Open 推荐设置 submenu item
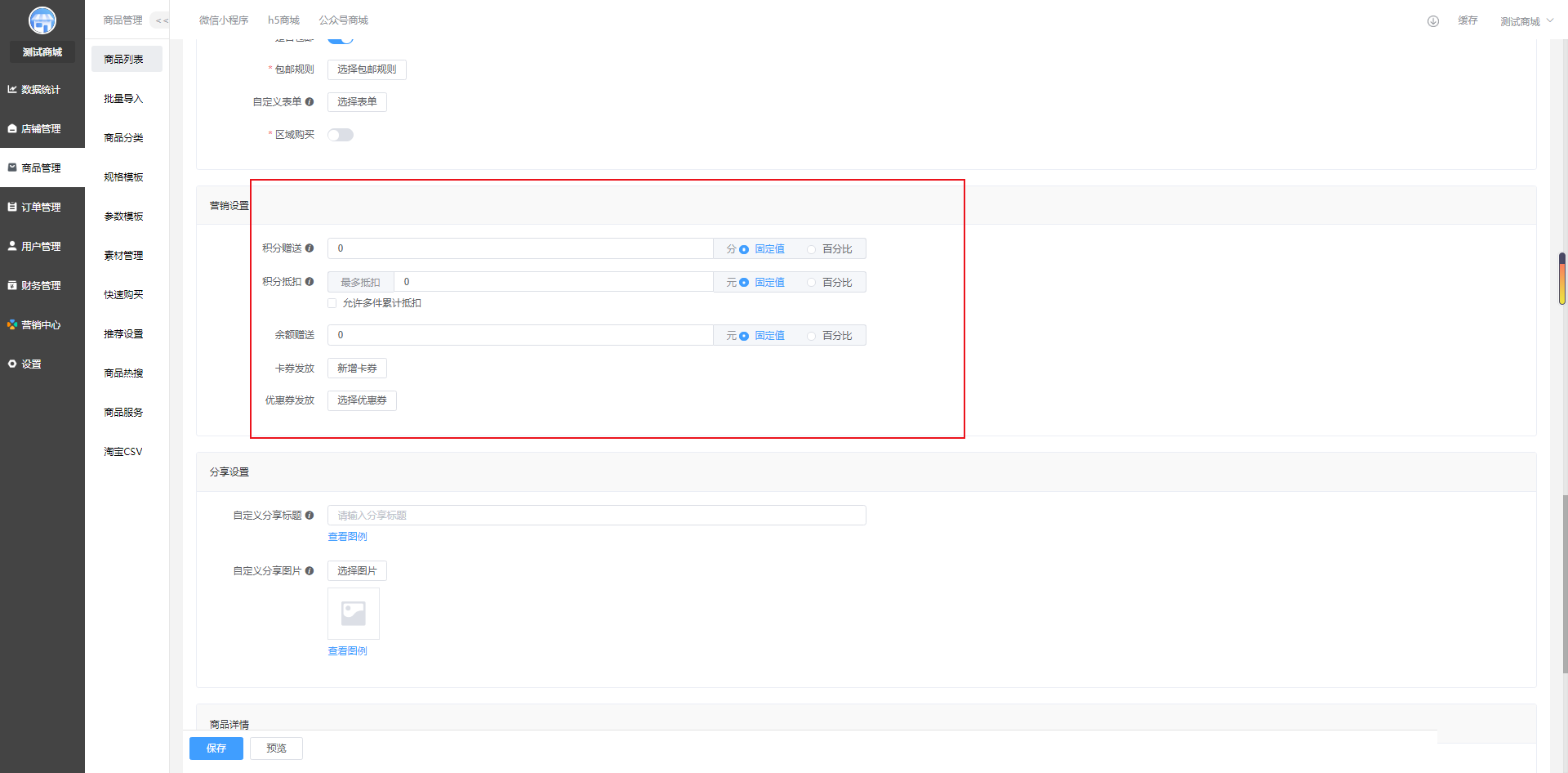Screen dimensions: 1568x773 127,334
